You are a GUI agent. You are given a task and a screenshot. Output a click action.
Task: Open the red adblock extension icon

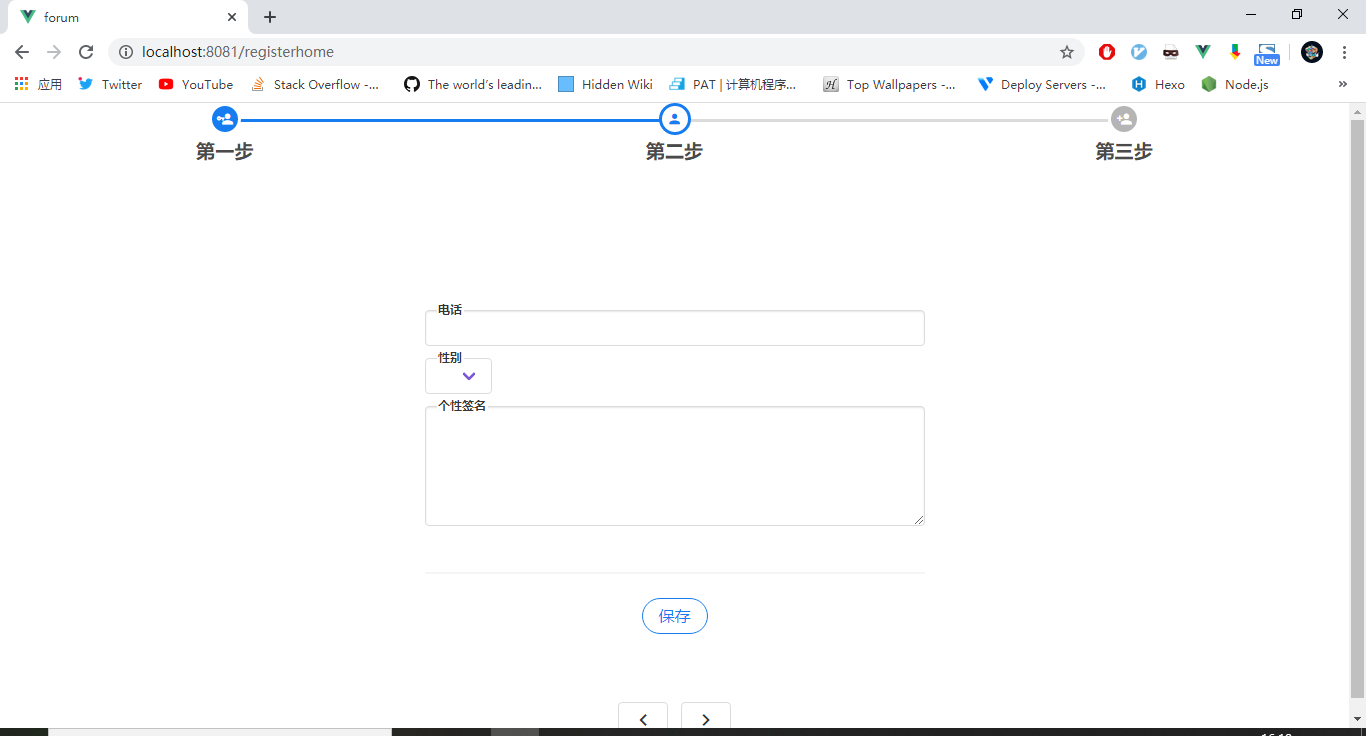(1107, 52)
